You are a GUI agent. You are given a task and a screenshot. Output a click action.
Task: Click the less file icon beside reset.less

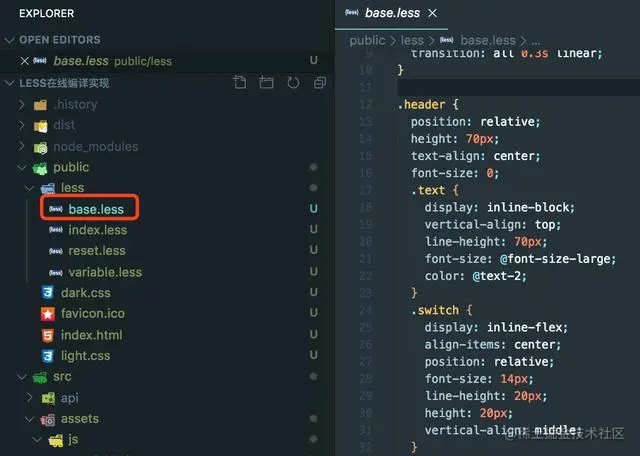(56, 251)
